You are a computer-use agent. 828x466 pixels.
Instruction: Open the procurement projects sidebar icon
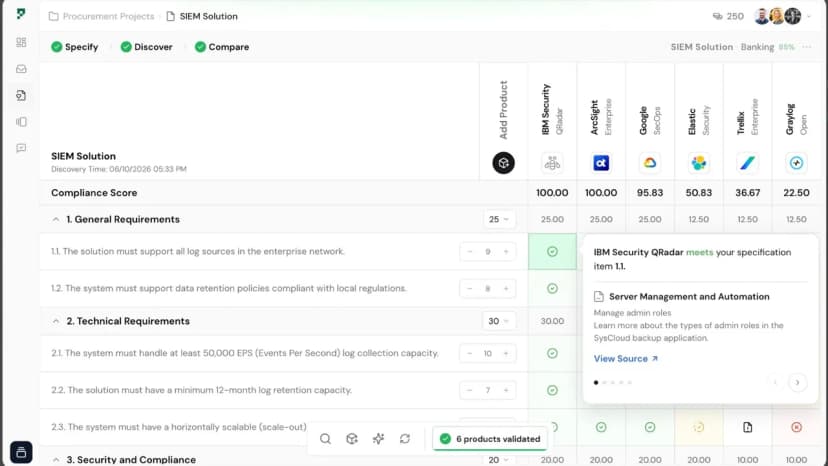pyautogui.click(x=21, y=95)
